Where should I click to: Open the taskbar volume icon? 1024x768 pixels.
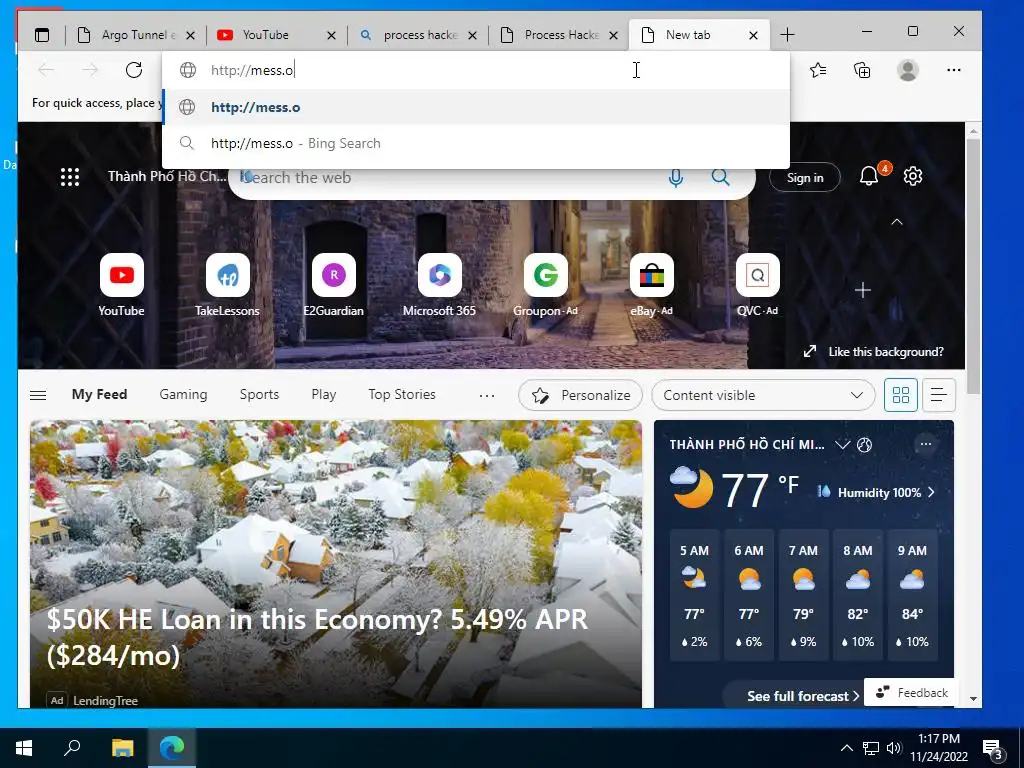(x=893, y=748)
